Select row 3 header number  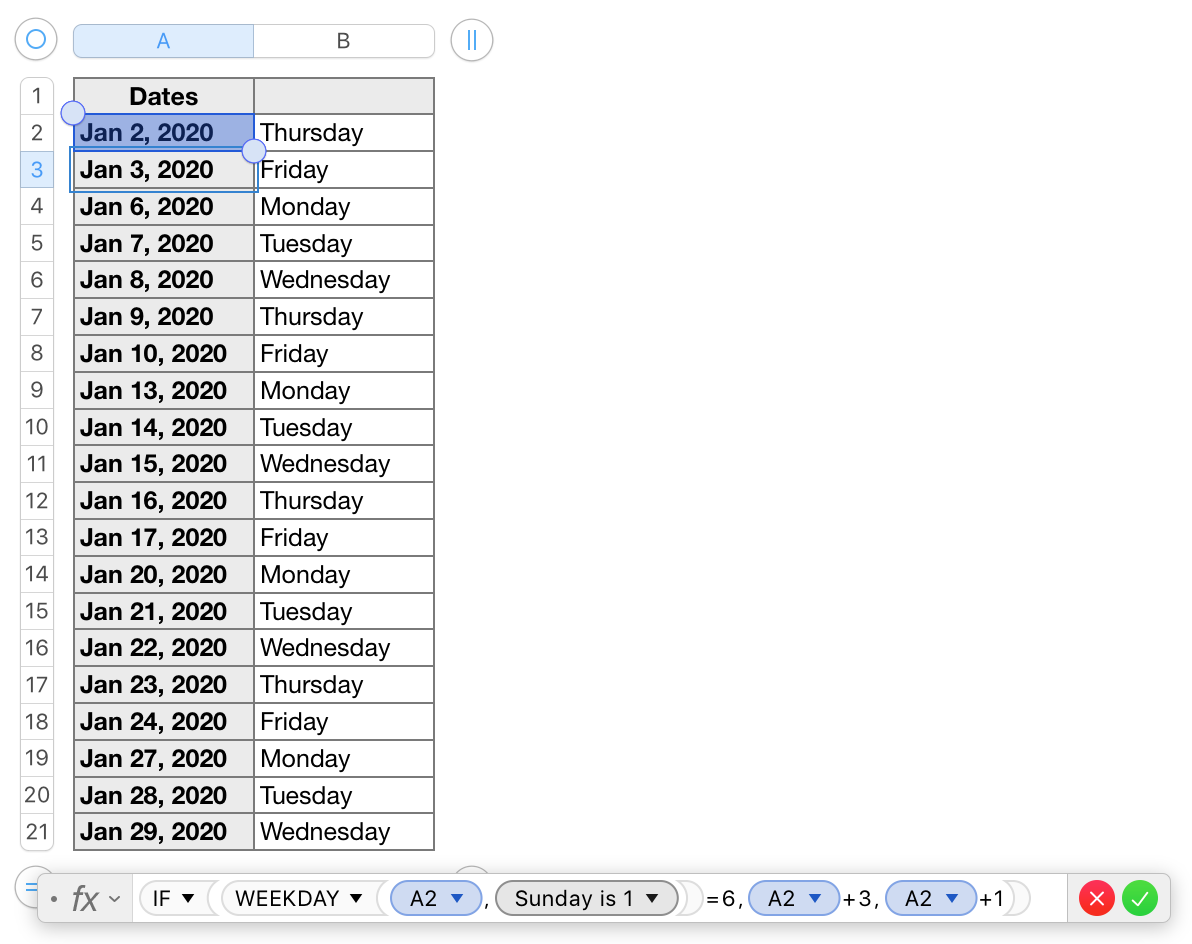pos(36,169)
